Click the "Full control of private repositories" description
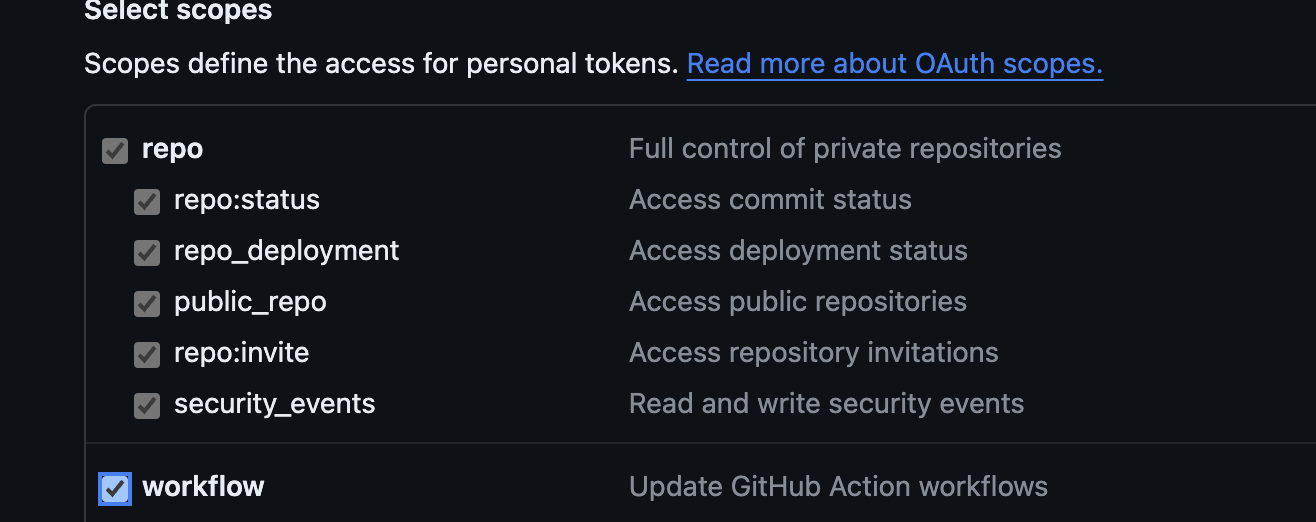The height and width of the screenshot is (522, 1316). click(x=844, y=149)
